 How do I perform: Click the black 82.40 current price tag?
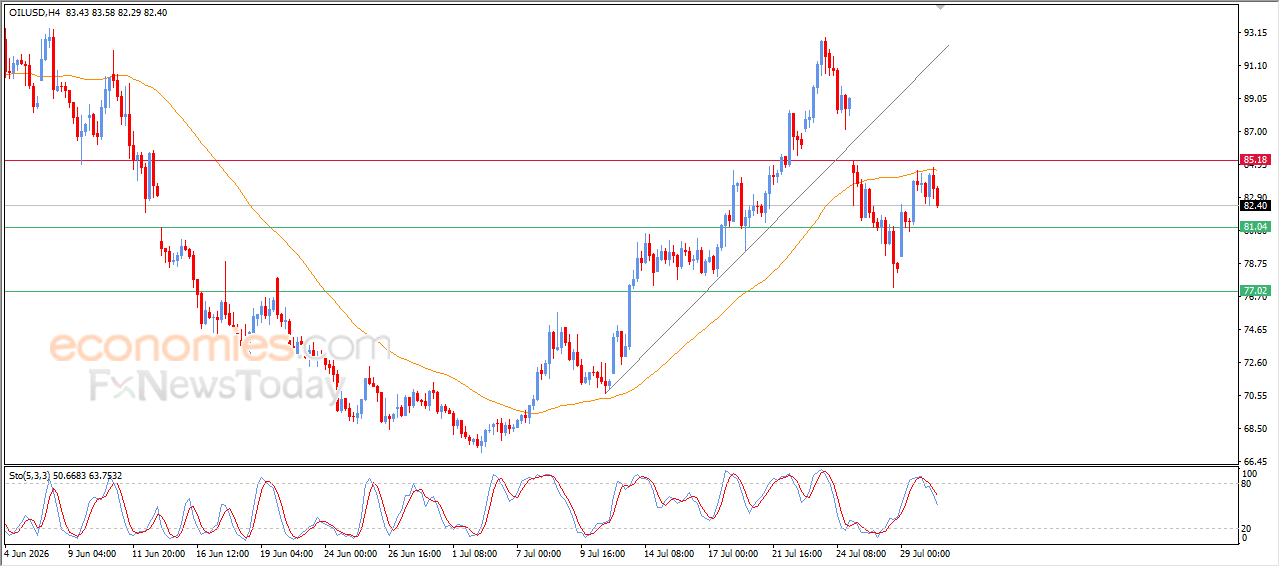pos(1255,206)
